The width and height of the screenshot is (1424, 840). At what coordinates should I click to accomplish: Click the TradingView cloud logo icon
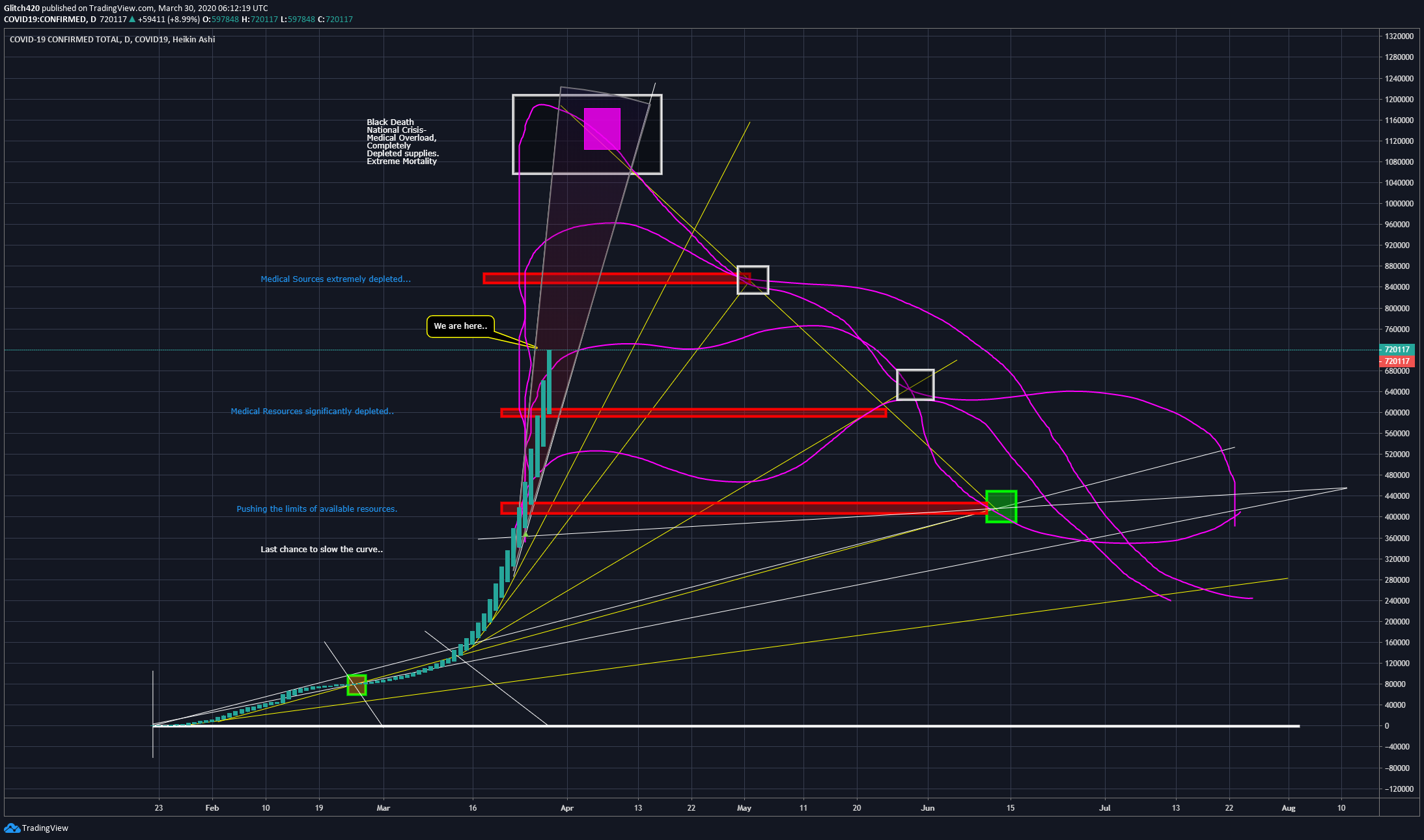coord(12,828)
